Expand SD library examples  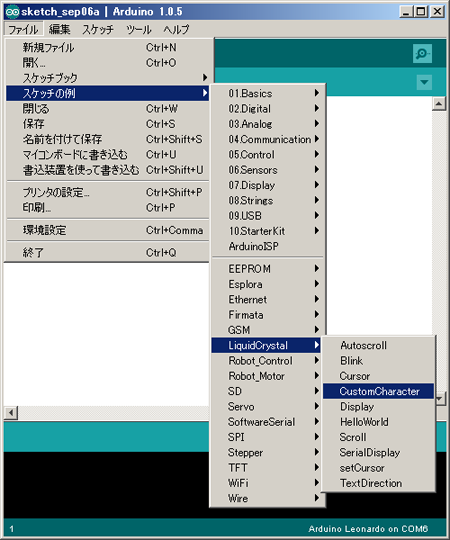[267, 391]
